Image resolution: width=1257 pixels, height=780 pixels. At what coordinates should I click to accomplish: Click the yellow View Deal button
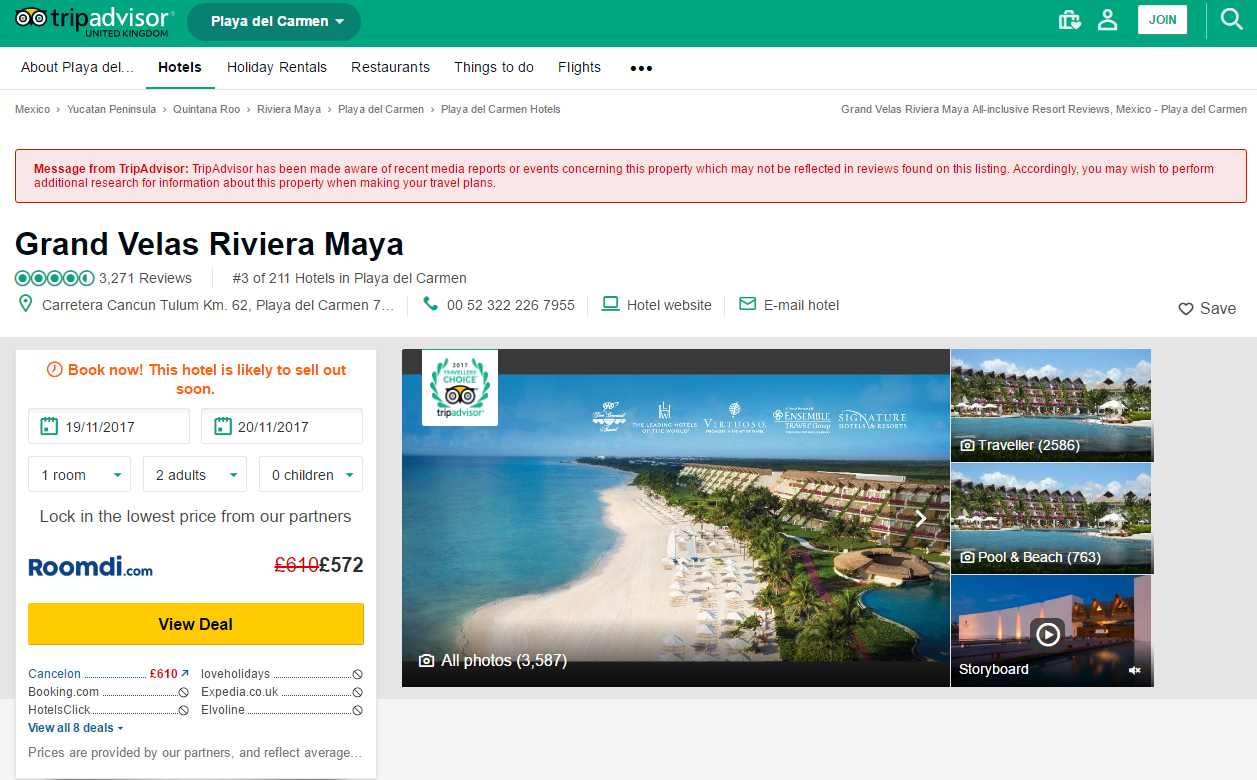[196, 624]
